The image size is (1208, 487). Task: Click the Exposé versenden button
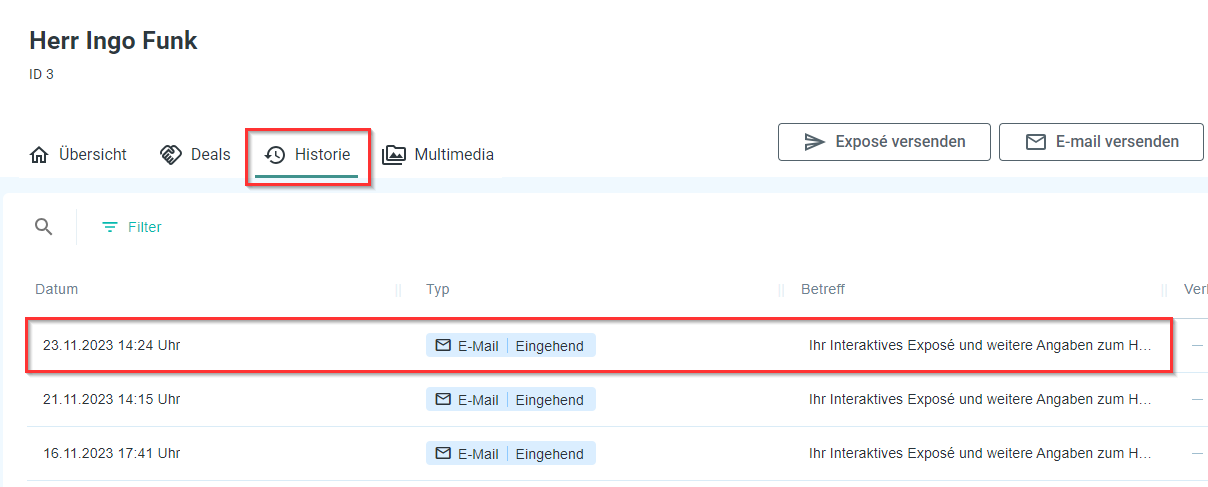pos(884,142)
